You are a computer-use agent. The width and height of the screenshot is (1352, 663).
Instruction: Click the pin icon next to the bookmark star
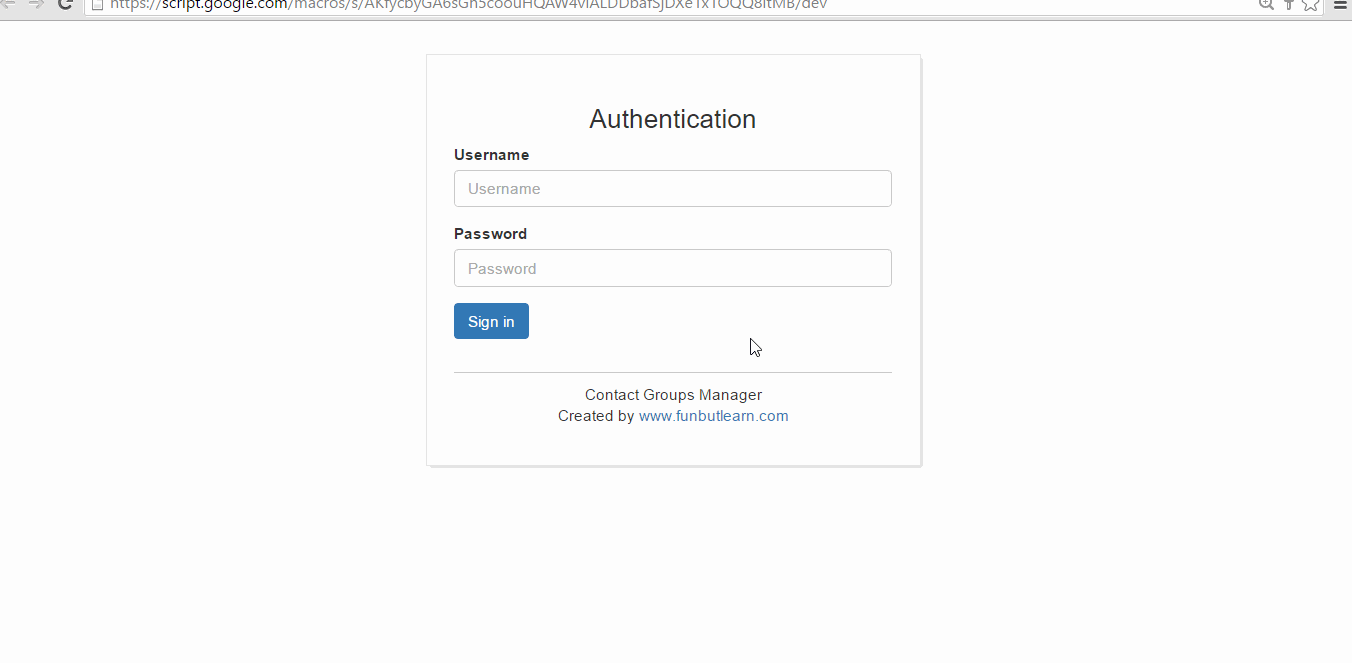click(x=1289, y=4)
